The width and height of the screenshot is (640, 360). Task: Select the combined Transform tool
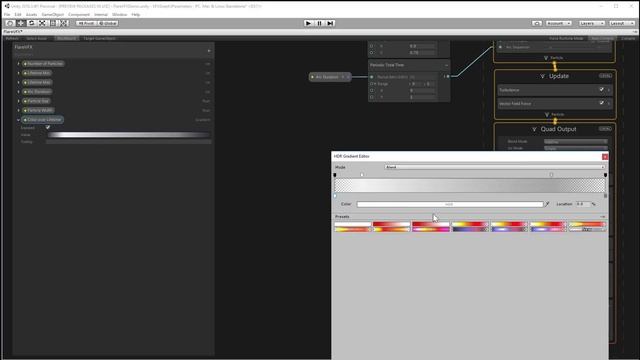coord(64,23)
